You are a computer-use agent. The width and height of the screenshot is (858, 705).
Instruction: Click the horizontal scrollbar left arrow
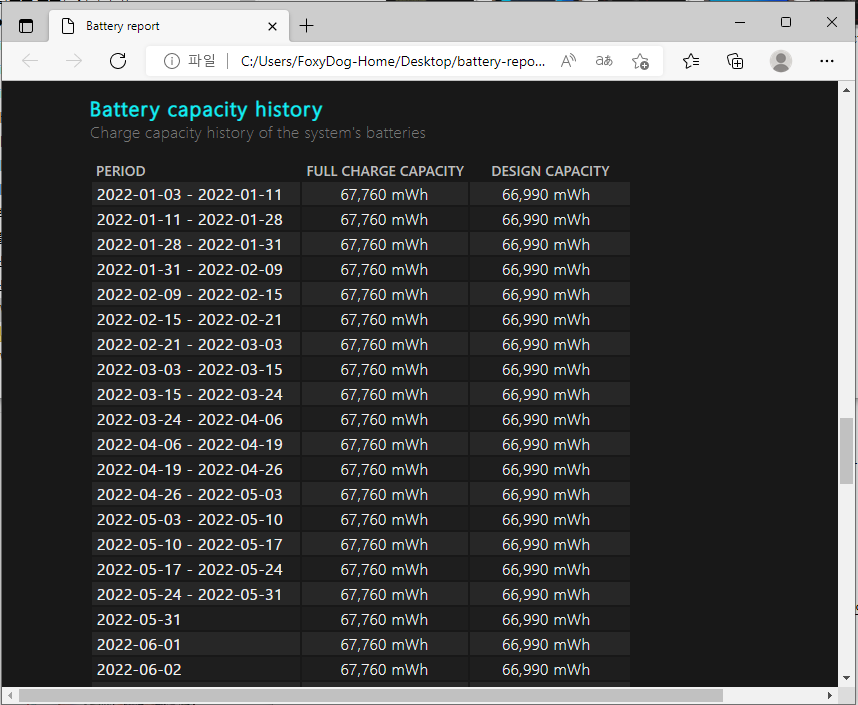(x=9, y=695)
